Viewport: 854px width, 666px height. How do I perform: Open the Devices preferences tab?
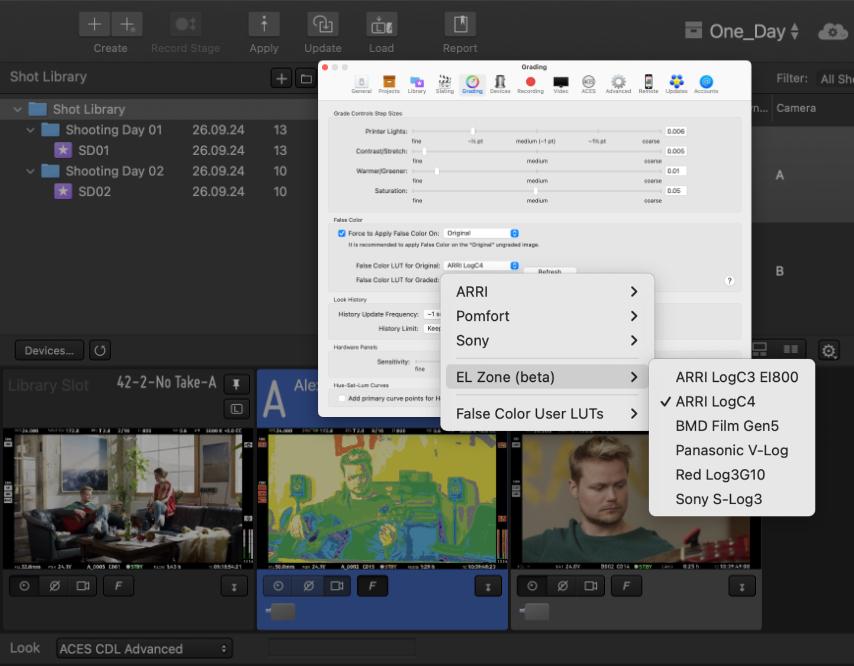point(500,84)
